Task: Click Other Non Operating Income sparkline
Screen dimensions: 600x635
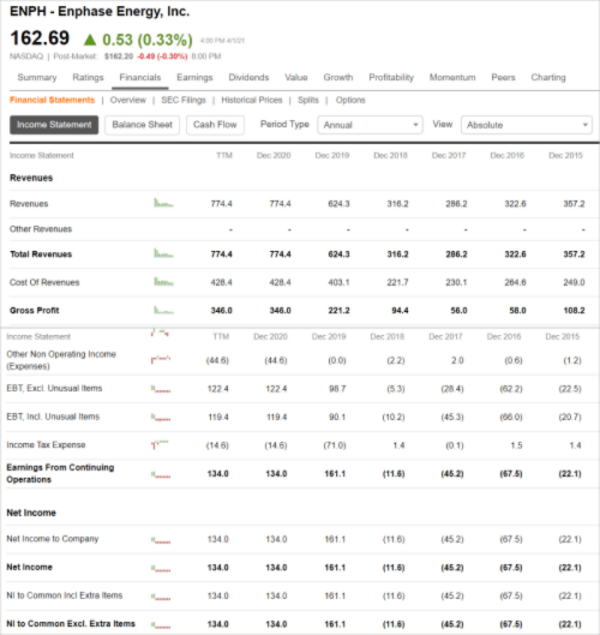Action: pyautogui.click(x=161, y=359)
